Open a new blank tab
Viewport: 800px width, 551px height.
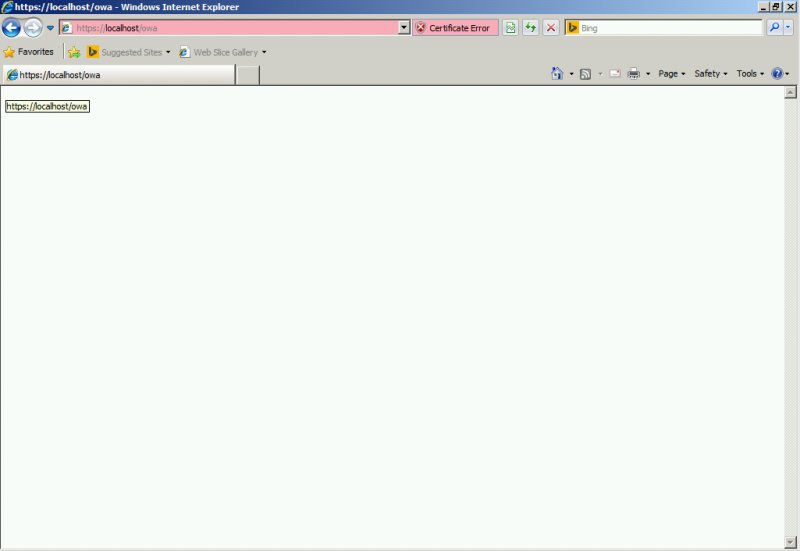pos(248,75)
